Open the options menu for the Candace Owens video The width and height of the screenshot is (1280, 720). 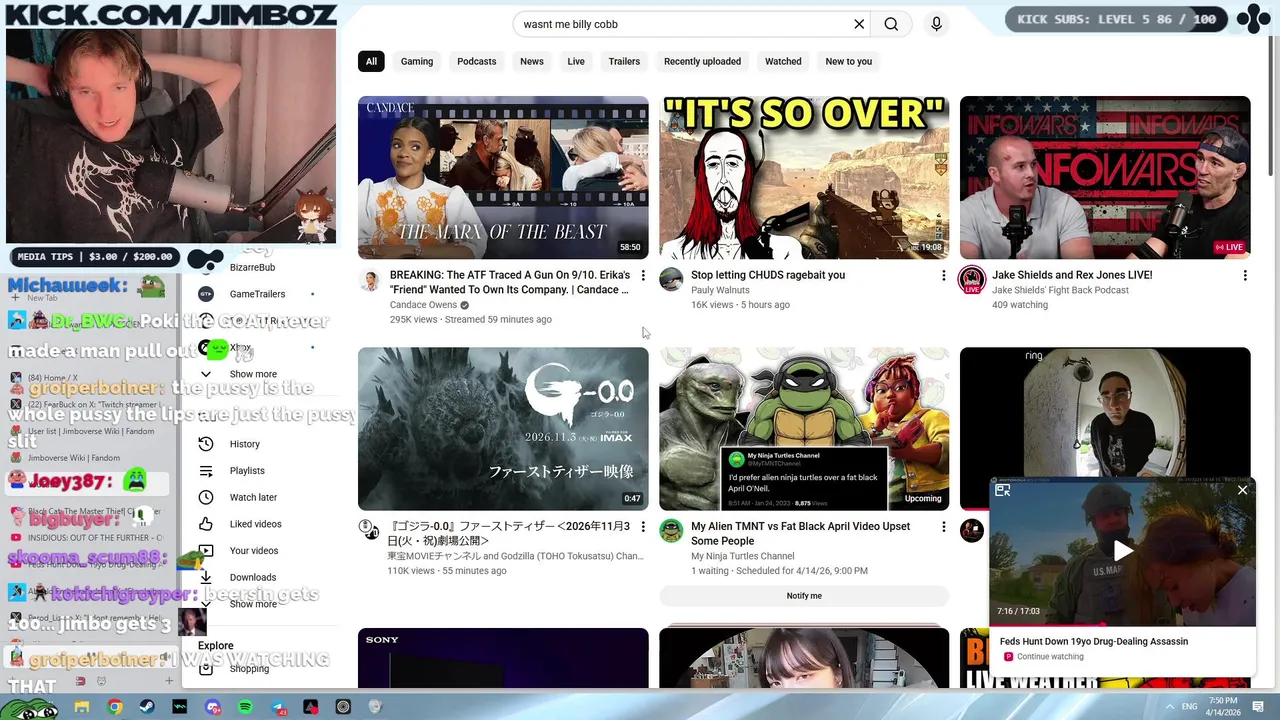click(x=643, y=275)
